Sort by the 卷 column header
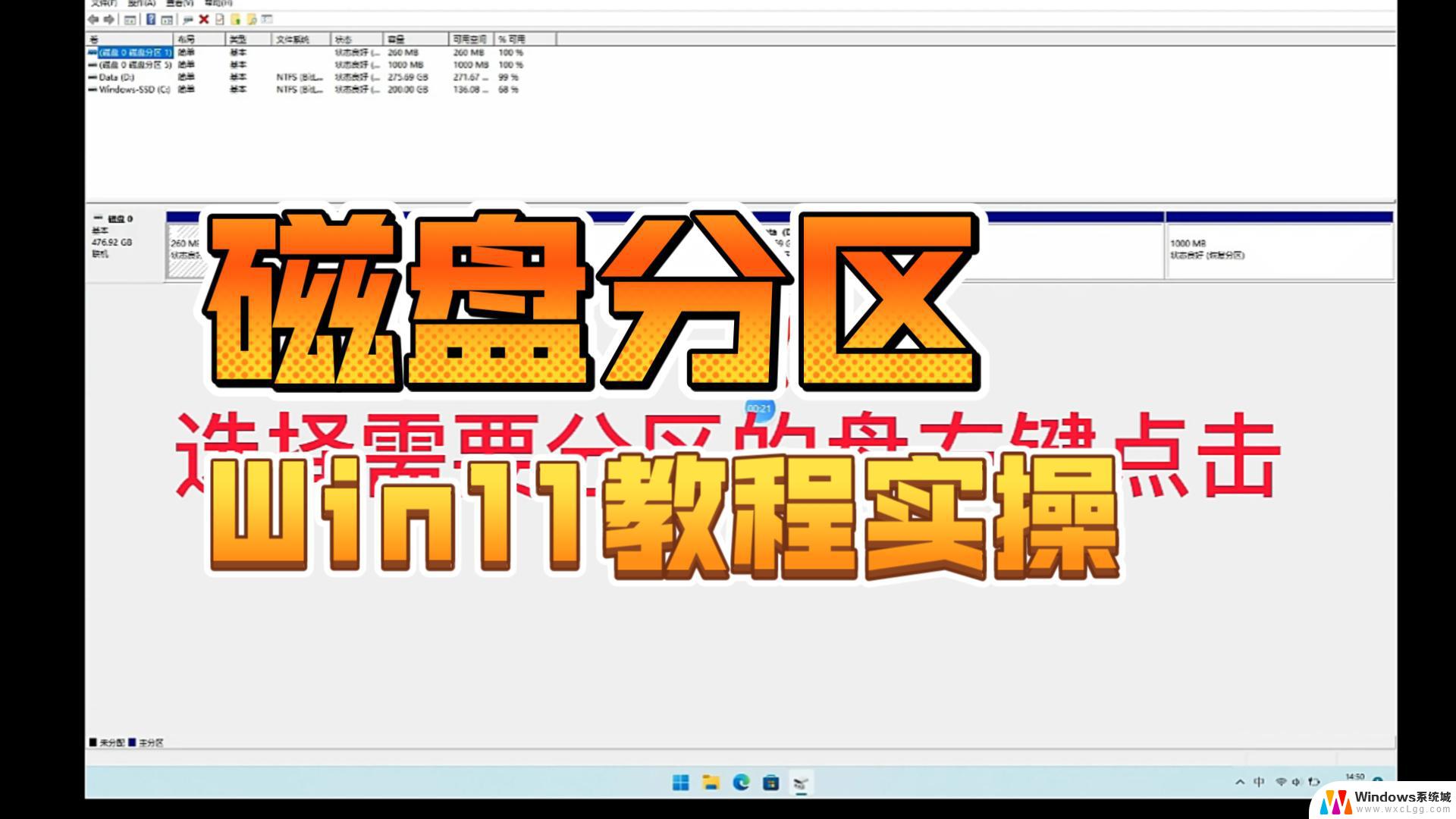1456x819 pixels. pos(130,39)
